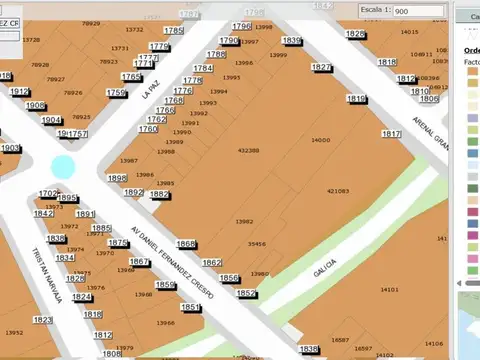Image resolution: width=480 pixels, height=360 pixels.
Task: Click door number label 1759
Action: tap(116, 92)
